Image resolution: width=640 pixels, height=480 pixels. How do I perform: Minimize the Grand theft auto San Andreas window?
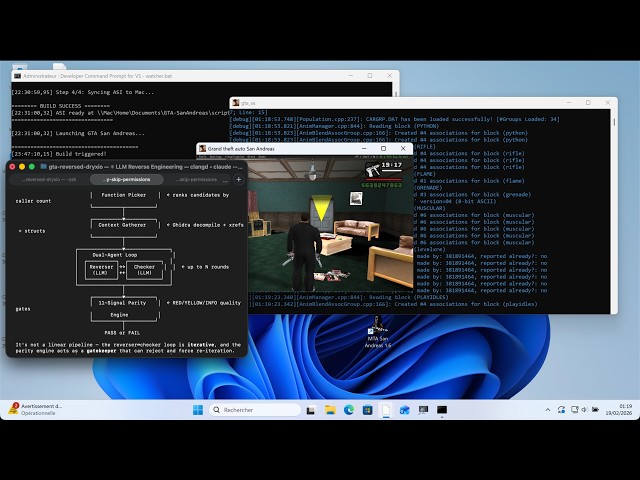pos(364,149)
